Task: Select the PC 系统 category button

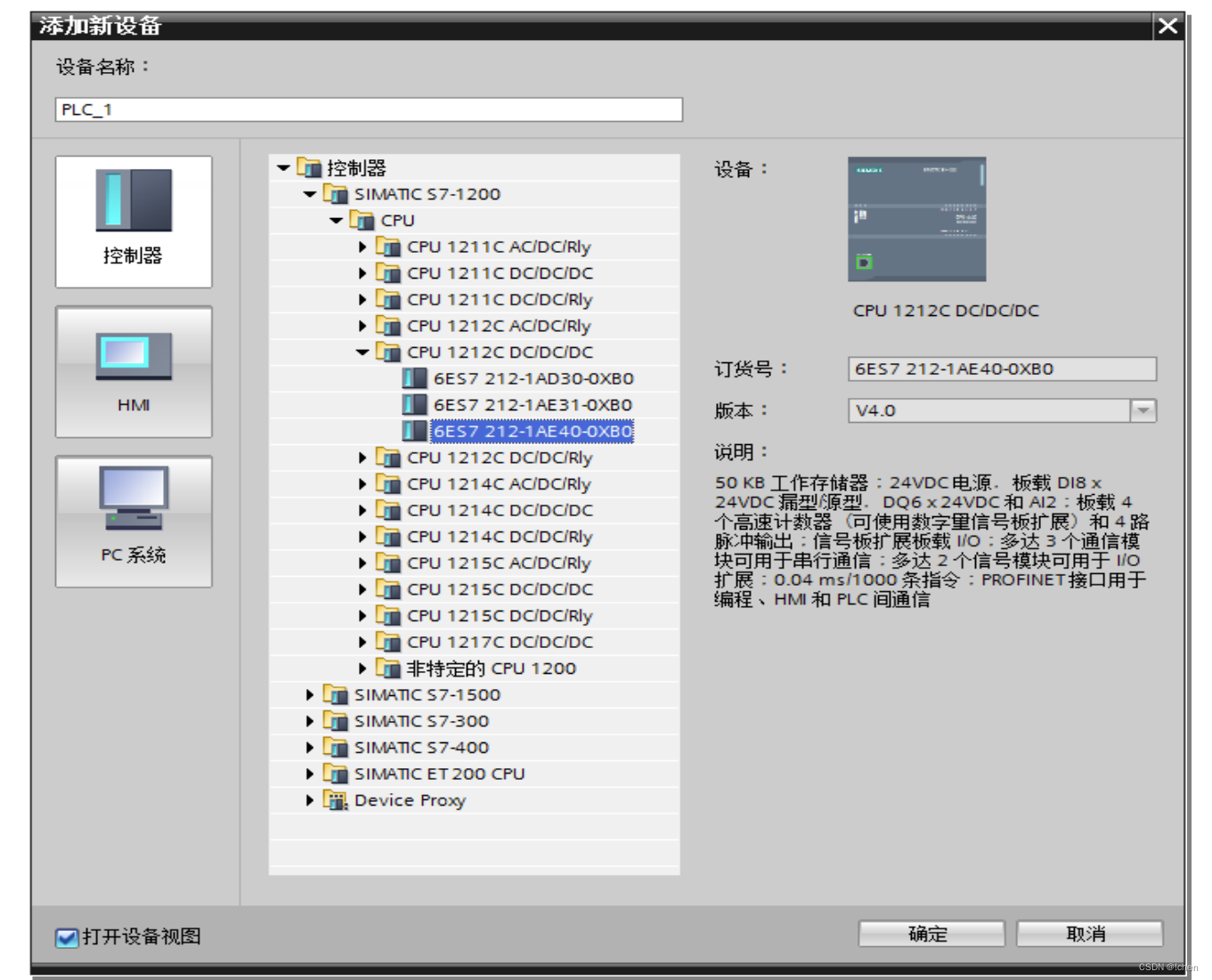Action: 134,522
